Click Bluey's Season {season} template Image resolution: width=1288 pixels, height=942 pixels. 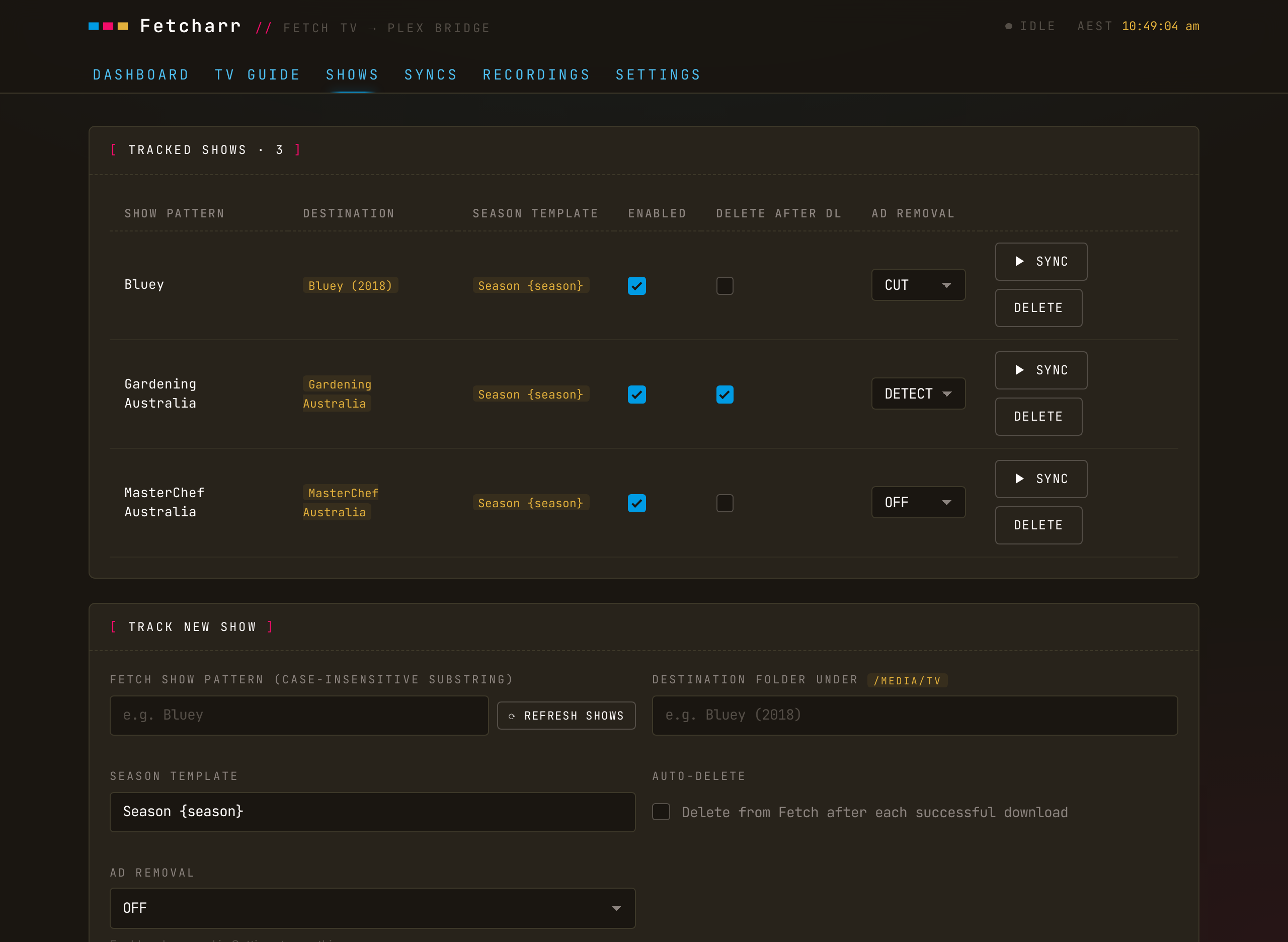[x=530, y=286]
